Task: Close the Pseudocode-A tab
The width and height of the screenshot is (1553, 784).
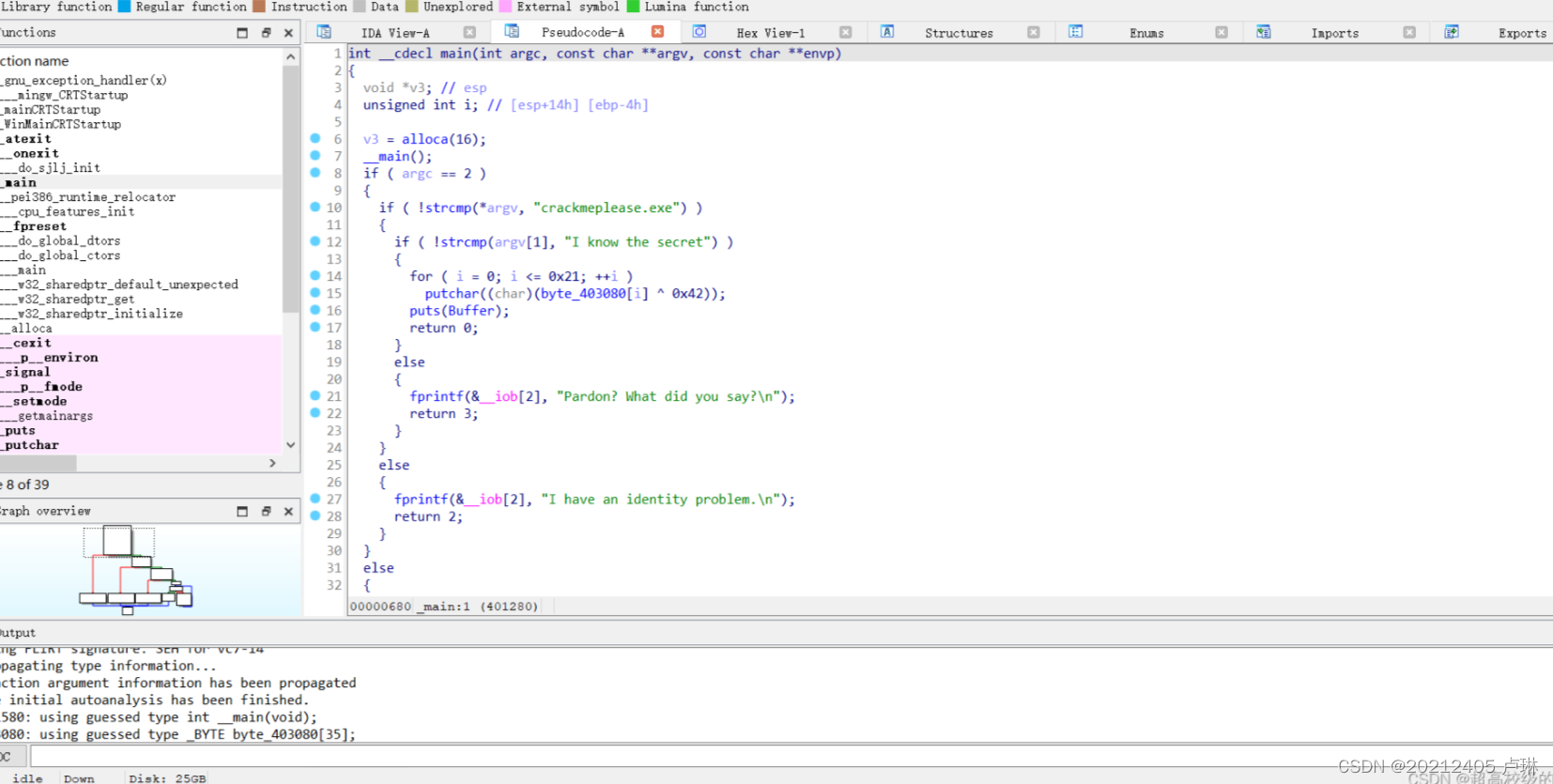Action: pyautogui.click(x=657, y=32)
